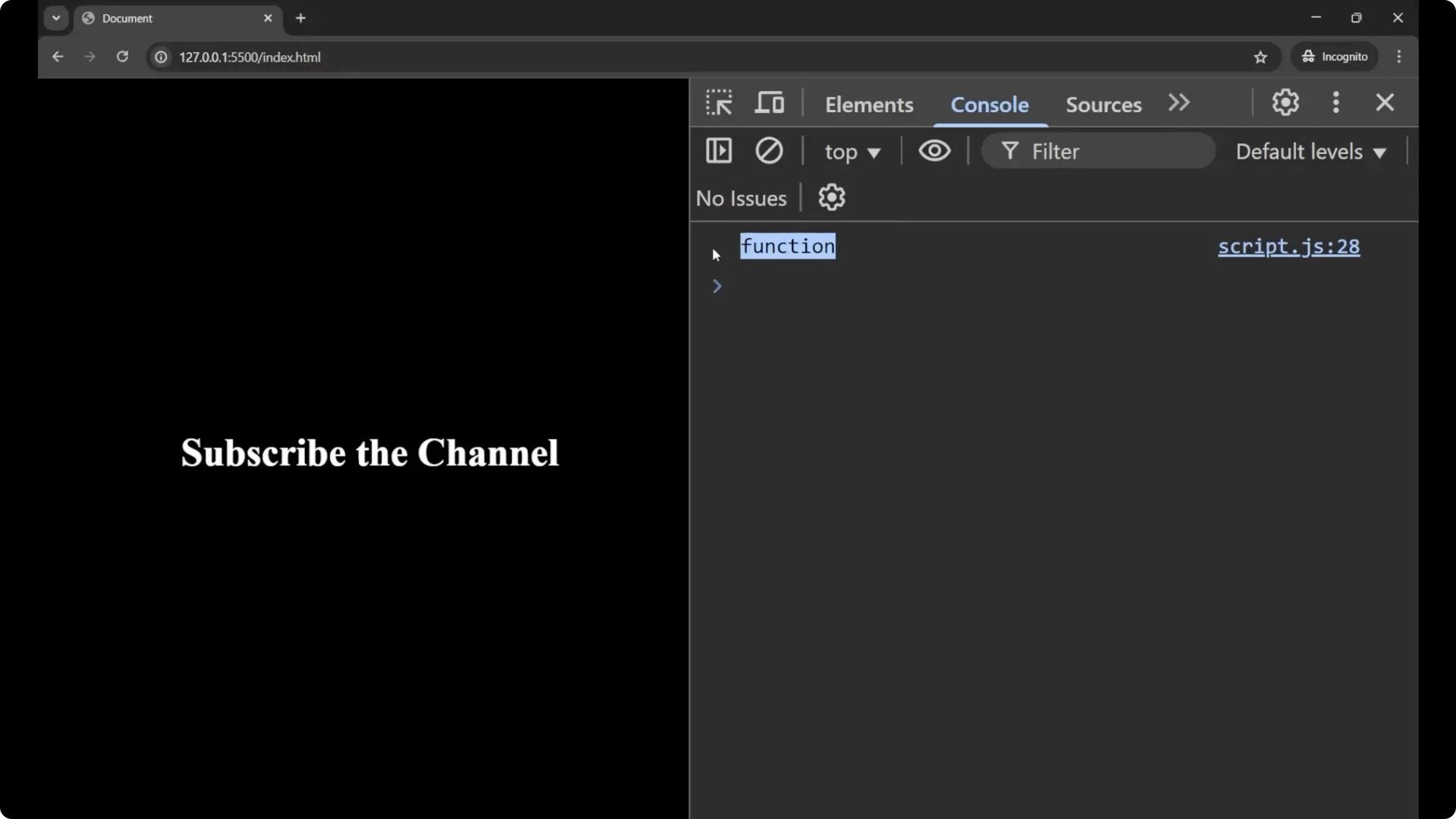View site information icon in address bar

point(161,58)
